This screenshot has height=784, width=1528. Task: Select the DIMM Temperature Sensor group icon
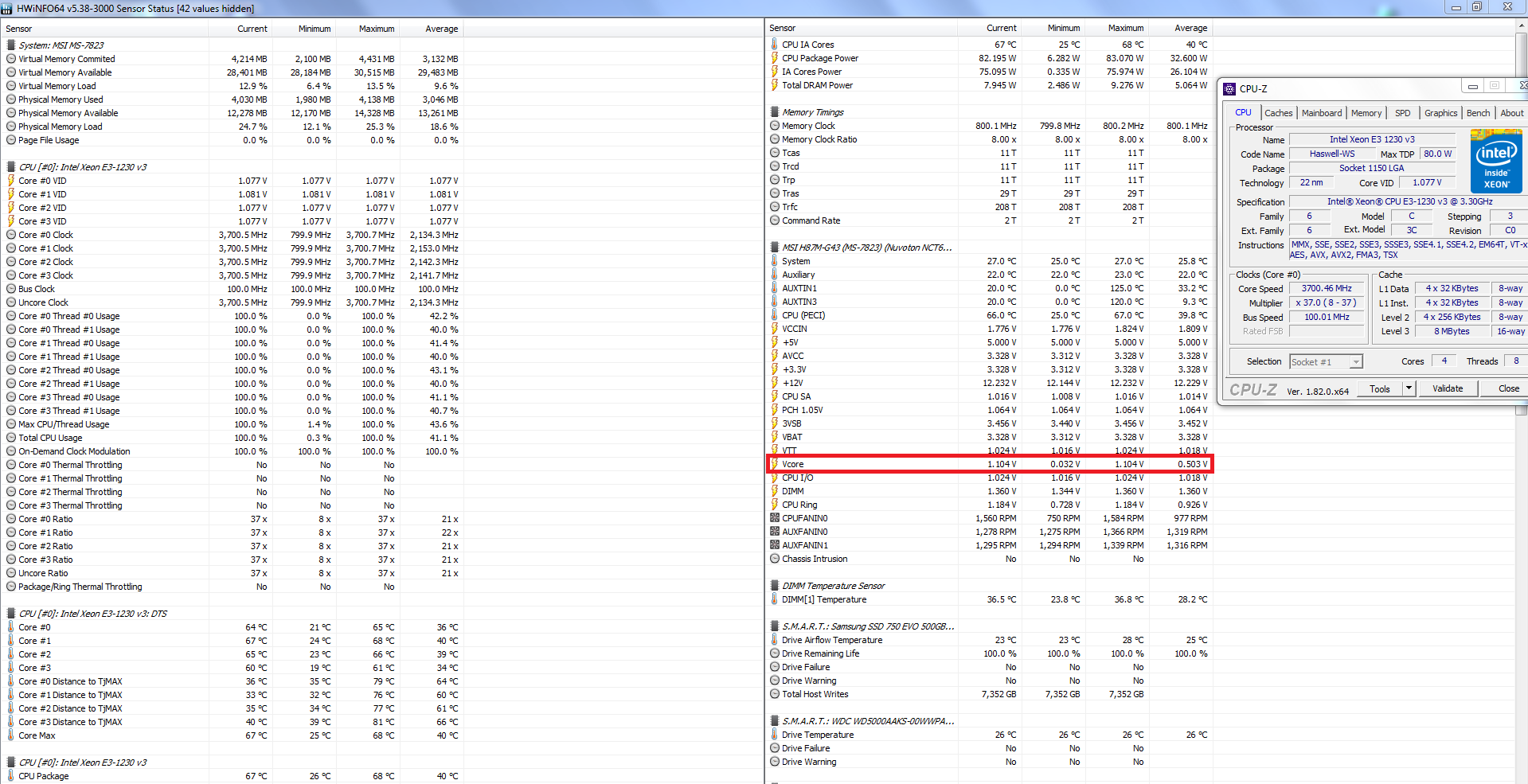point(775,586)
